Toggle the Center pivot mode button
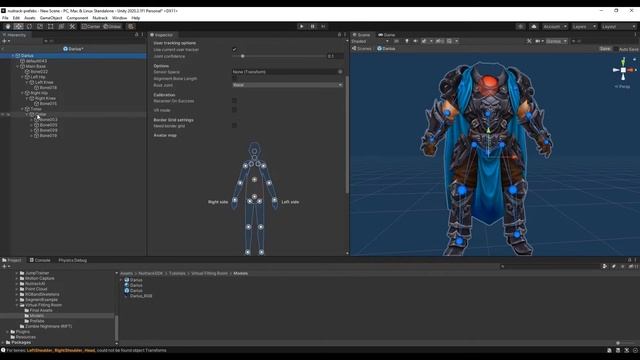 tap(91, 27)
